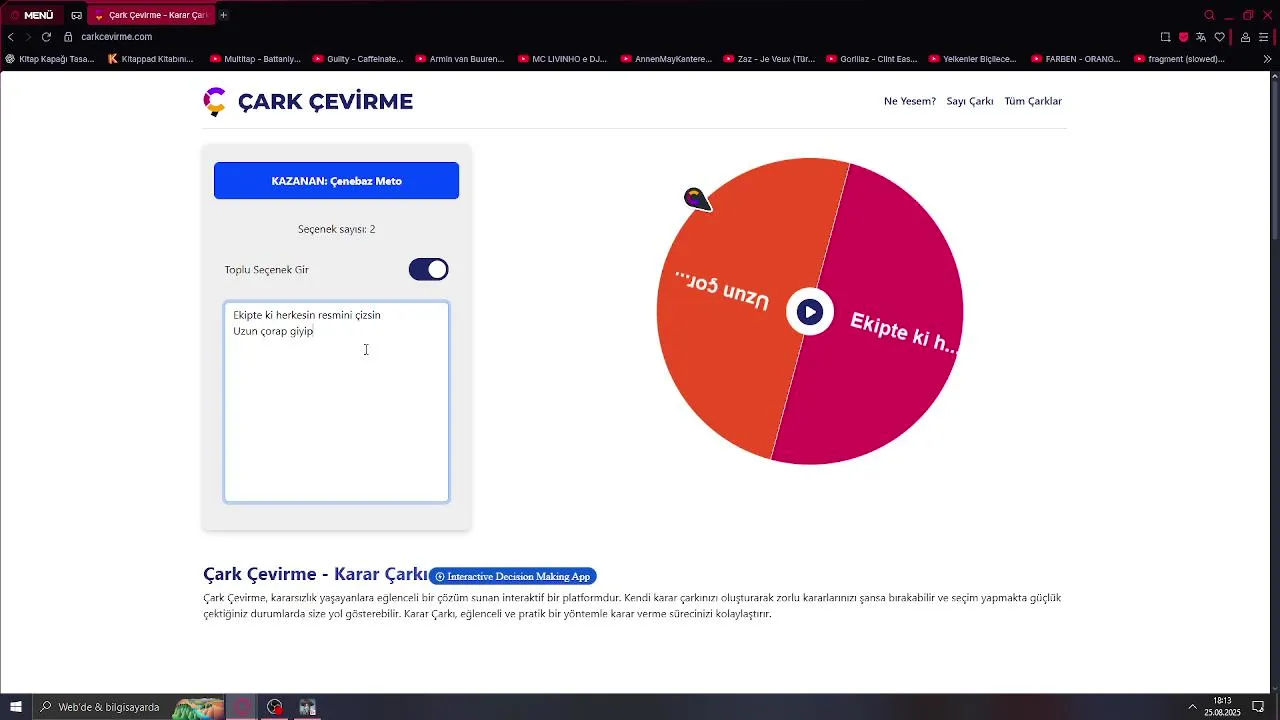The image size is (1280, 720).
Task: Open the Multitap - Battaniy... bookmark
Action: 255,59
